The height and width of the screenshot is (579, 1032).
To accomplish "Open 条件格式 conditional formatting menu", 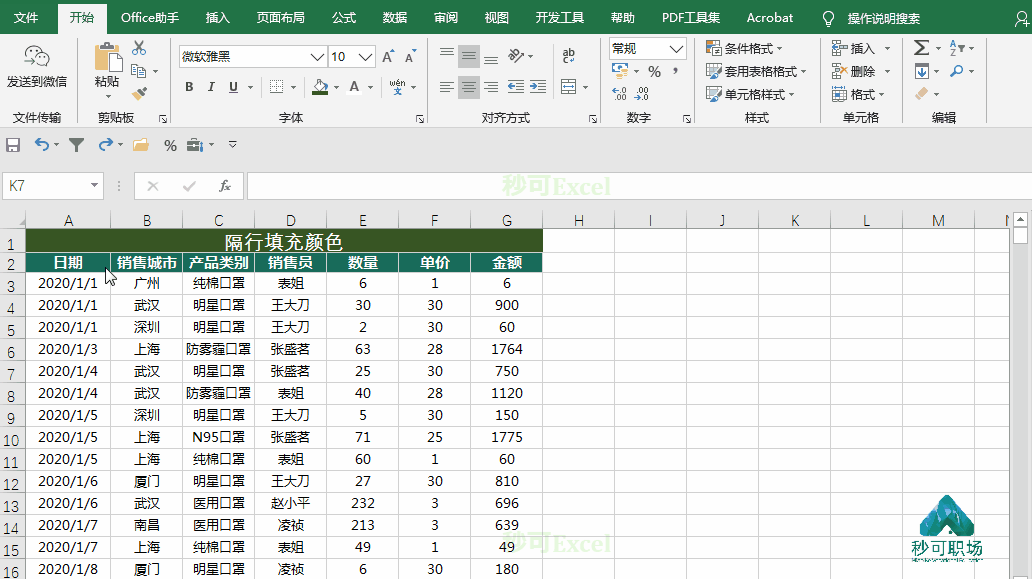I will tap(744, 49).
